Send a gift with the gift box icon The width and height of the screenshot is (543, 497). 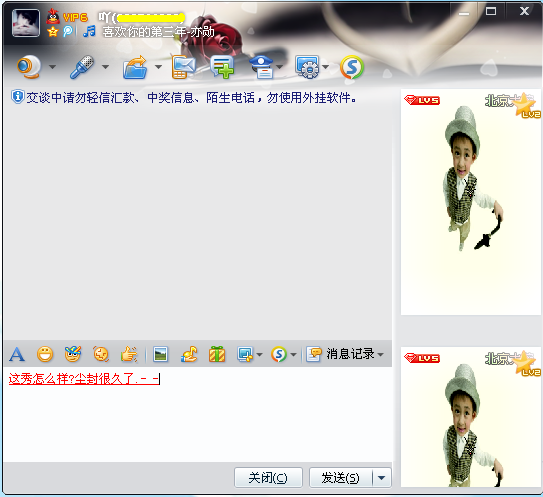[x=217, y=354]
